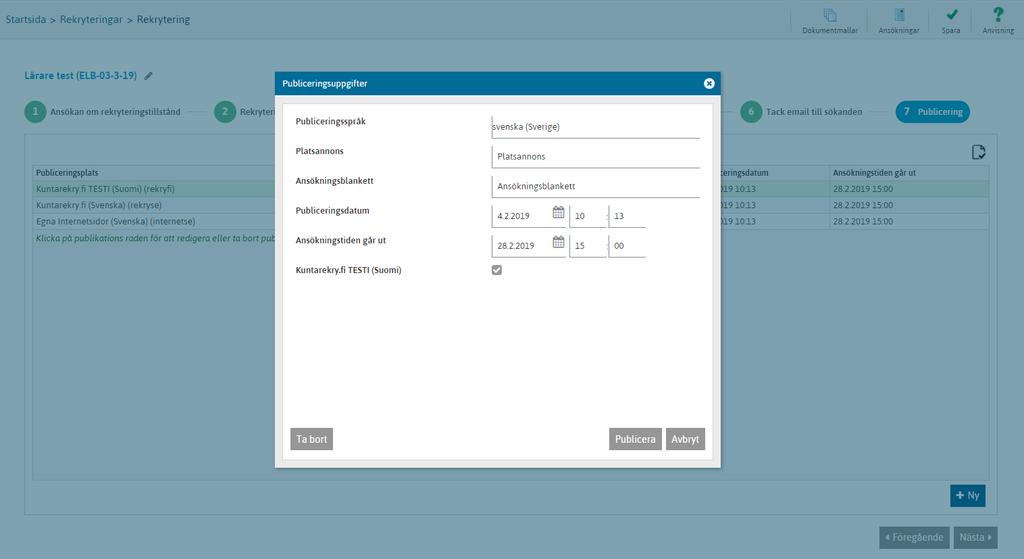Click the Ta bort button

pyautogui.click(x=312, y=439)
